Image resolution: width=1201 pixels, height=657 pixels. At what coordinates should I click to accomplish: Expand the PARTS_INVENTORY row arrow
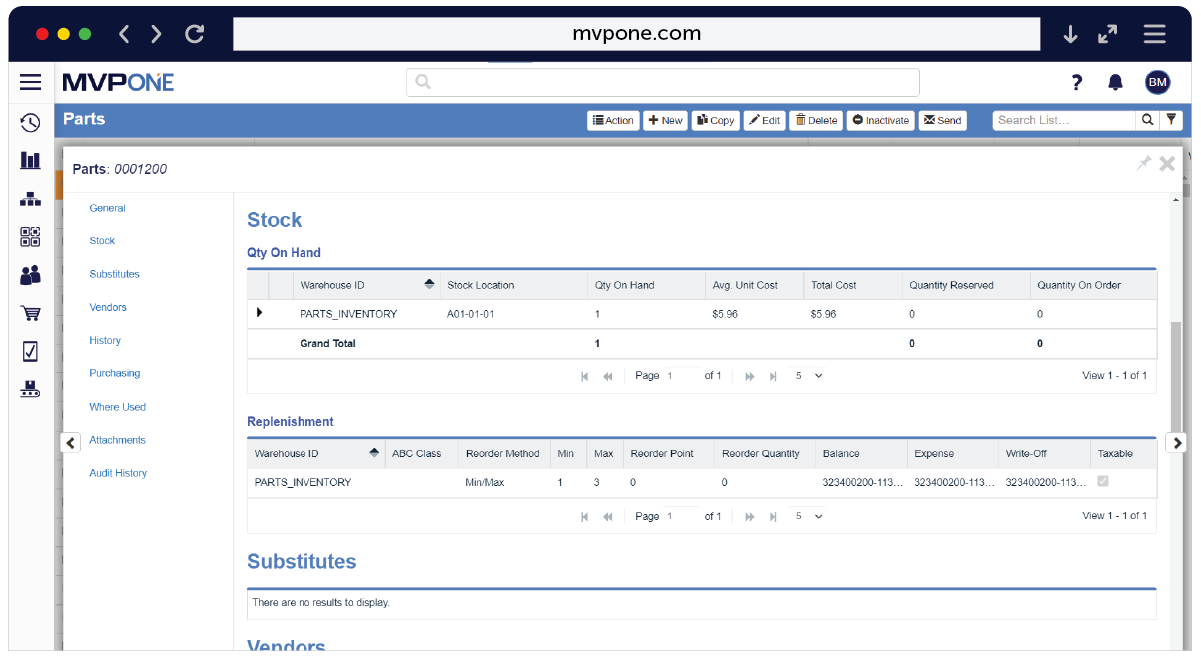coord(260,312)
